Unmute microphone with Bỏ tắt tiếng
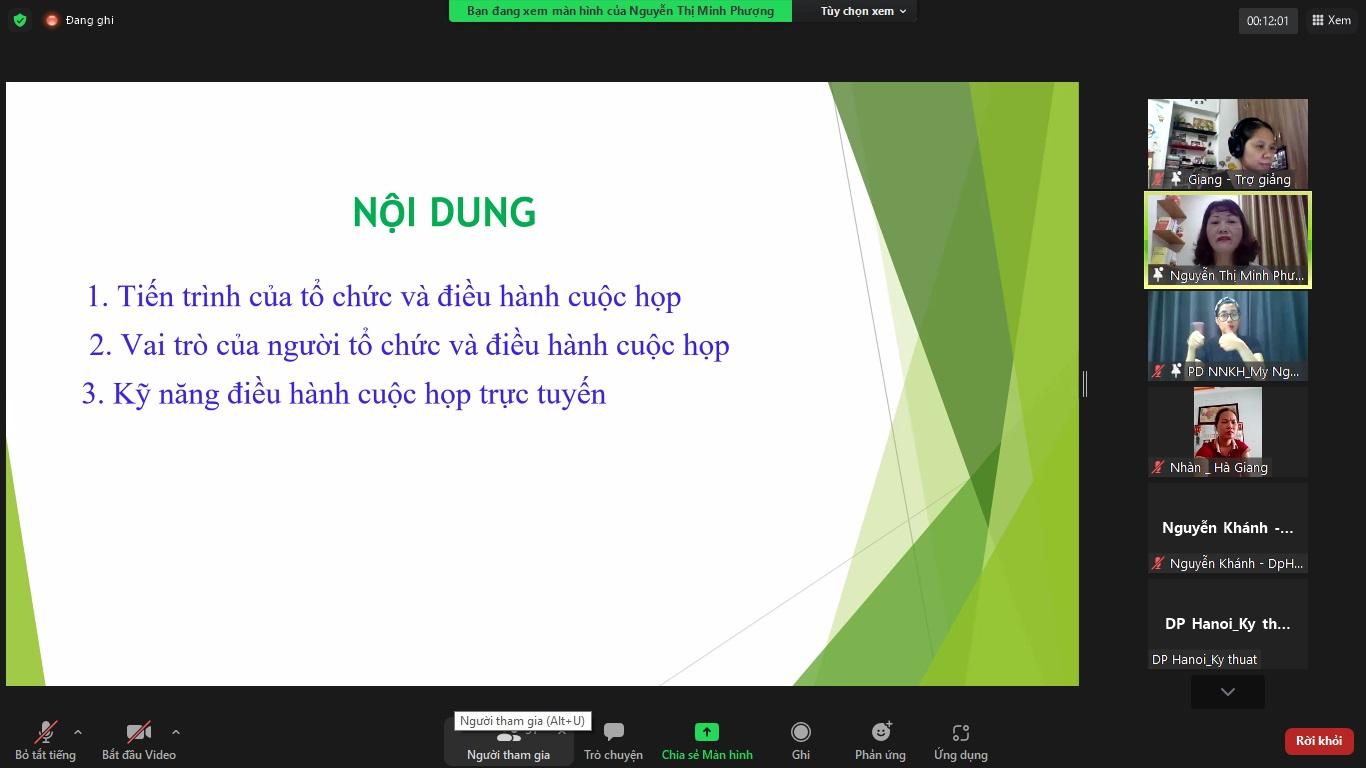This screenshot has height=768, width=1366. pos(45,741)
